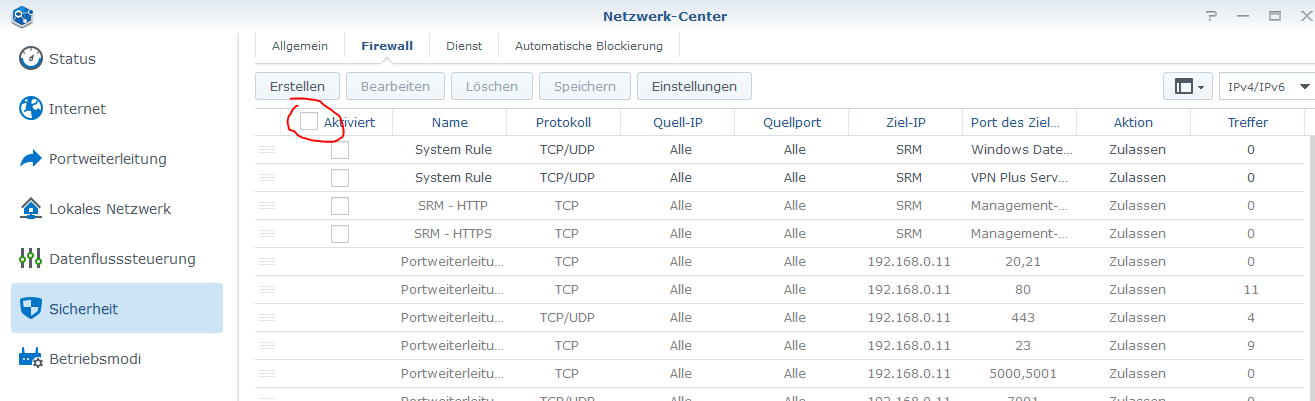1315x401 pixels.
Task: Click the Lokales Netzwerk house icon
Action: tap(31, 209)
